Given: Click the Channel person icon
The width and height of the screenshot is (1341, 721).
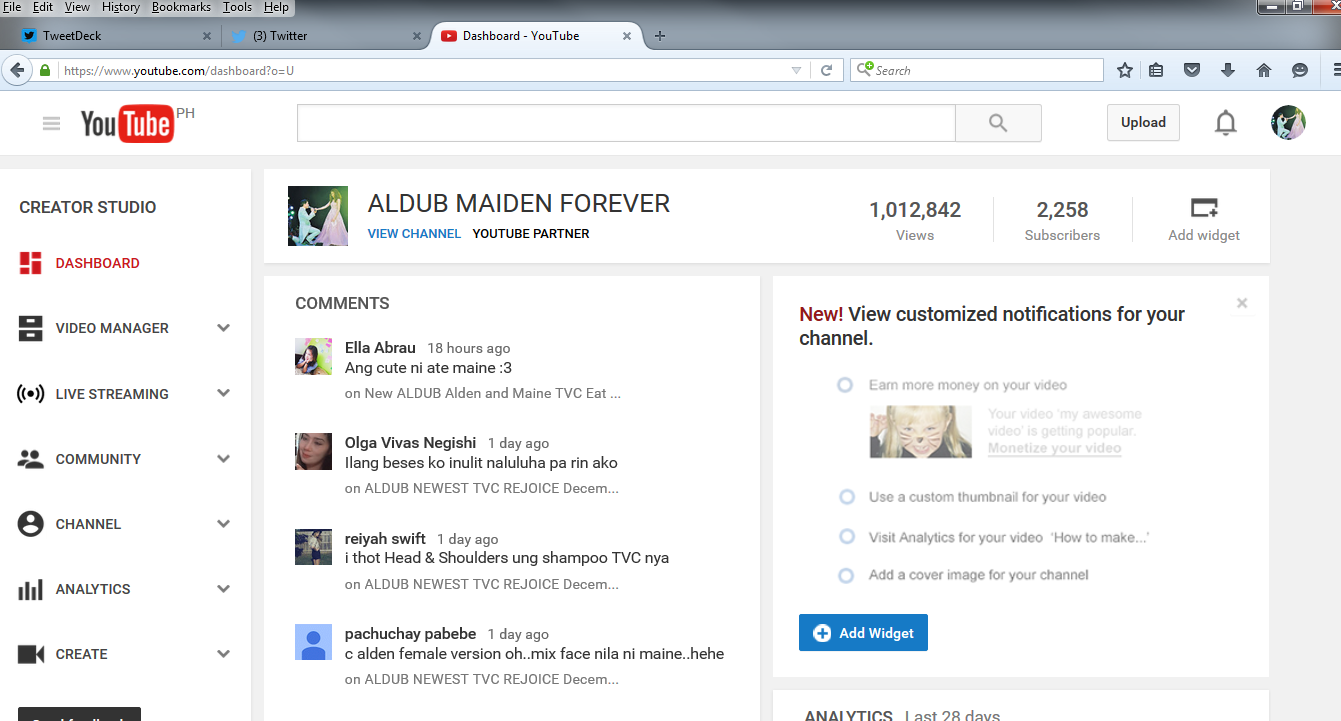Looking at the screenshot, I should tap(31, 524).
